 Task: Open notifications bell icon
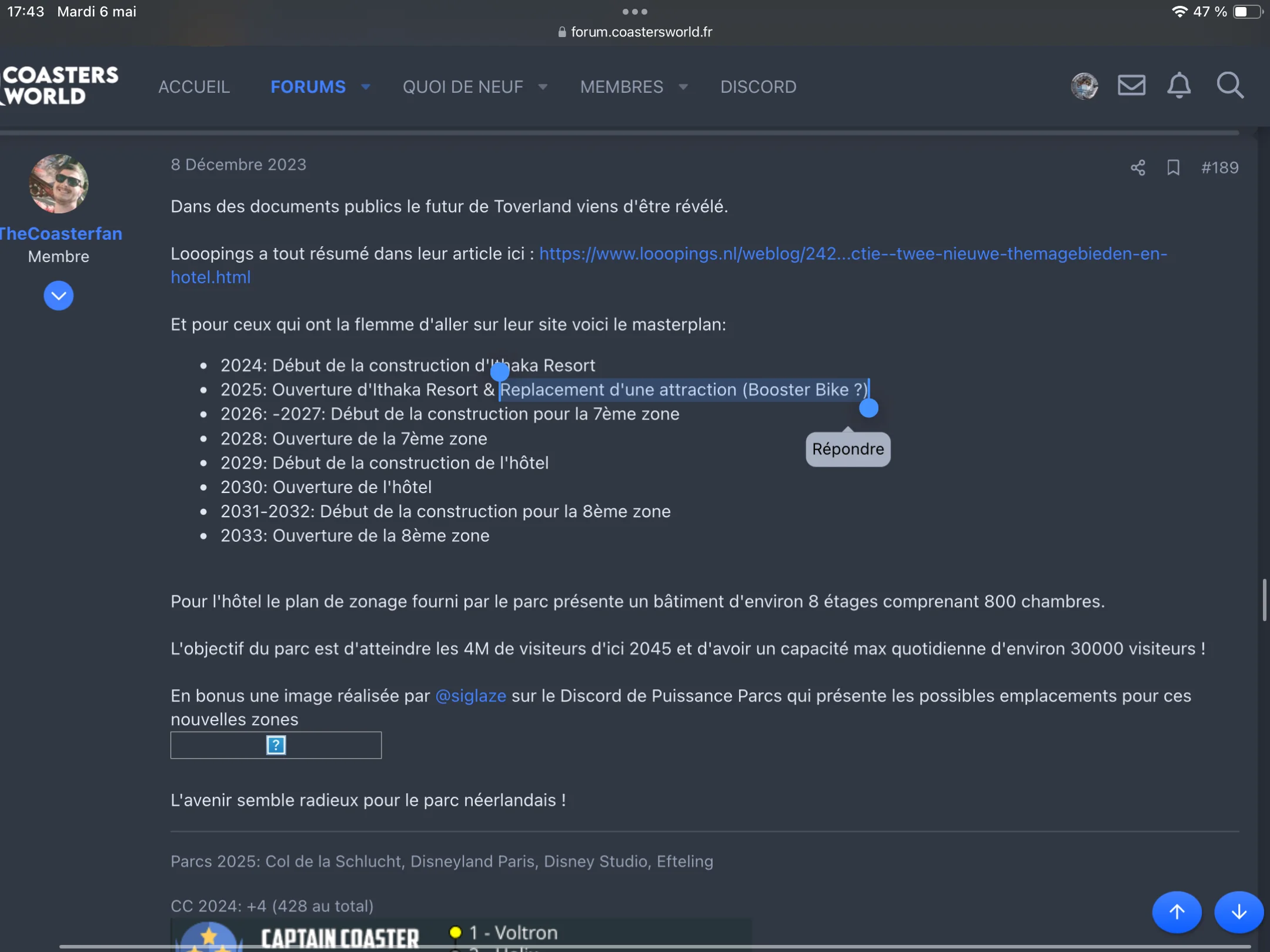tap(1179, 86)
